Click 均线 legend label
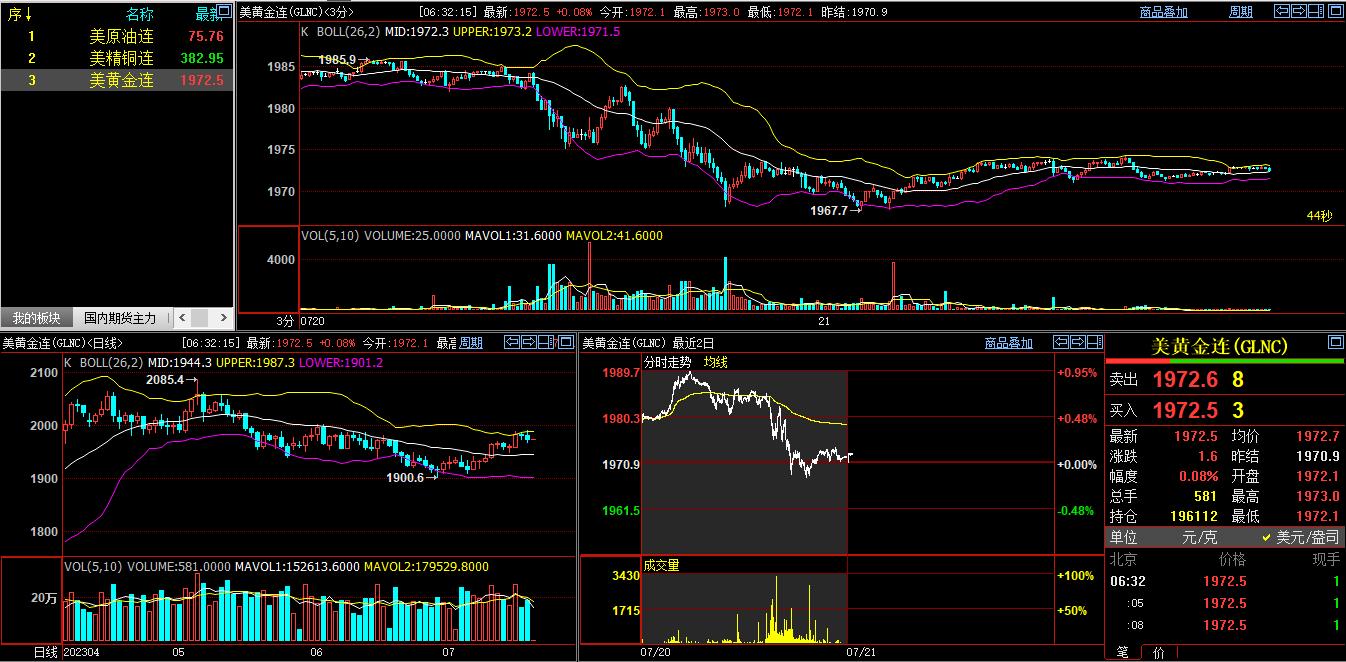Image resolution: width=1346 pixels, height=662 pixels. point(716,362)
